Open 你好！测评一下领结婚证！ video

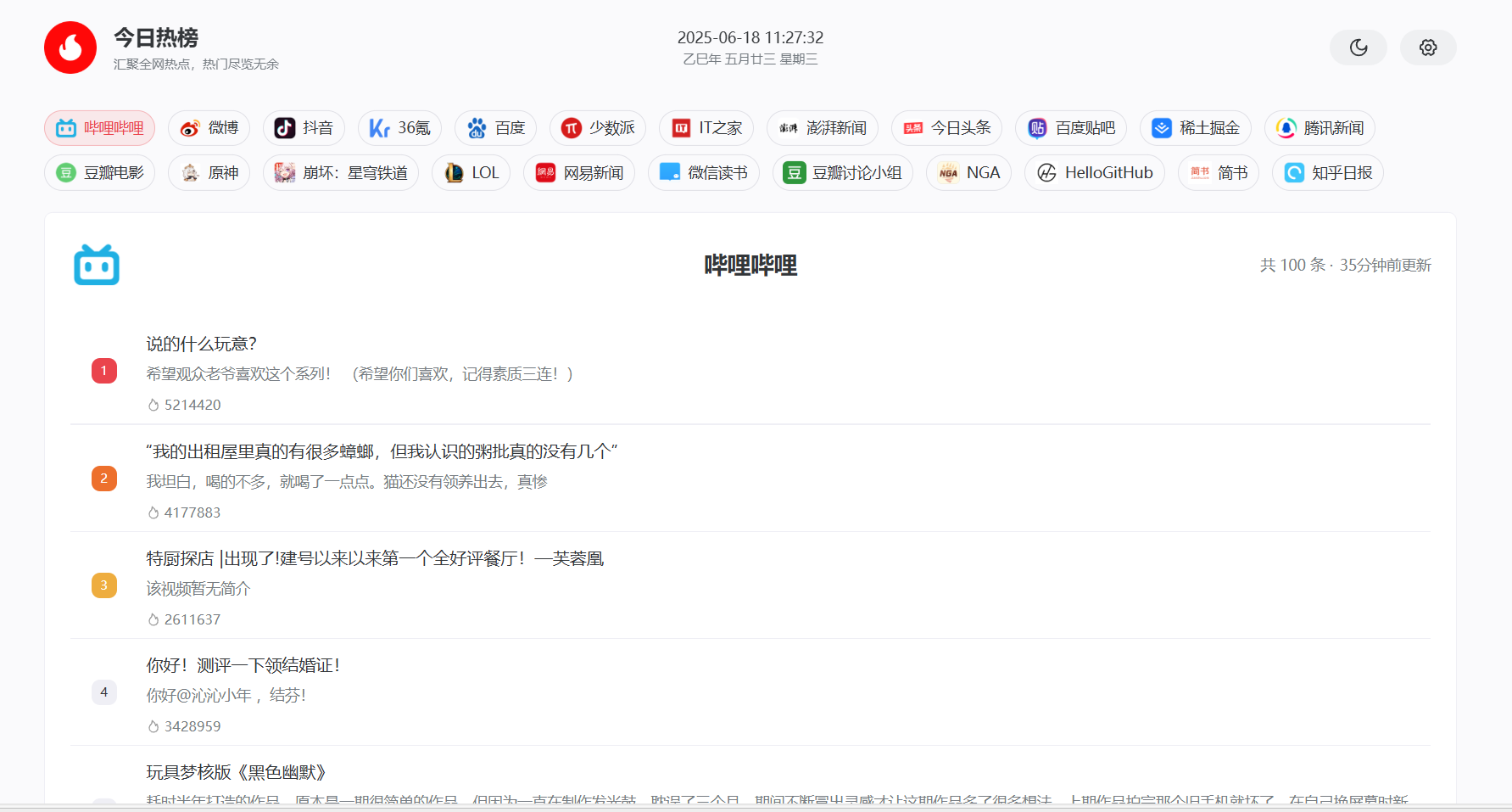(243, 665)
